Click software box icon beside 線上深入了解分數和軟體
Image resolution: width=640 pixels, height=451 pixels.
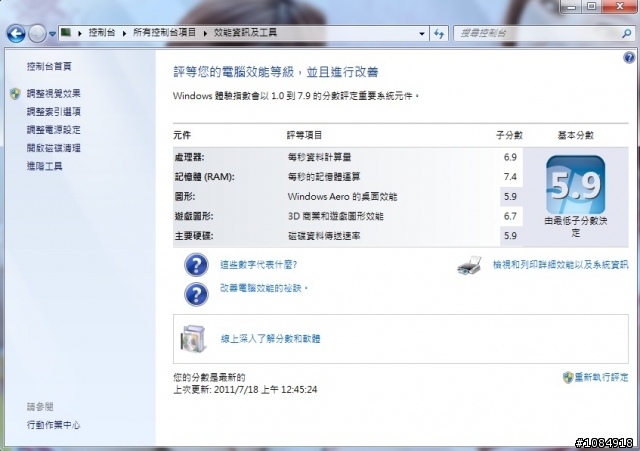pyautogui.click(x=193, y=338)
